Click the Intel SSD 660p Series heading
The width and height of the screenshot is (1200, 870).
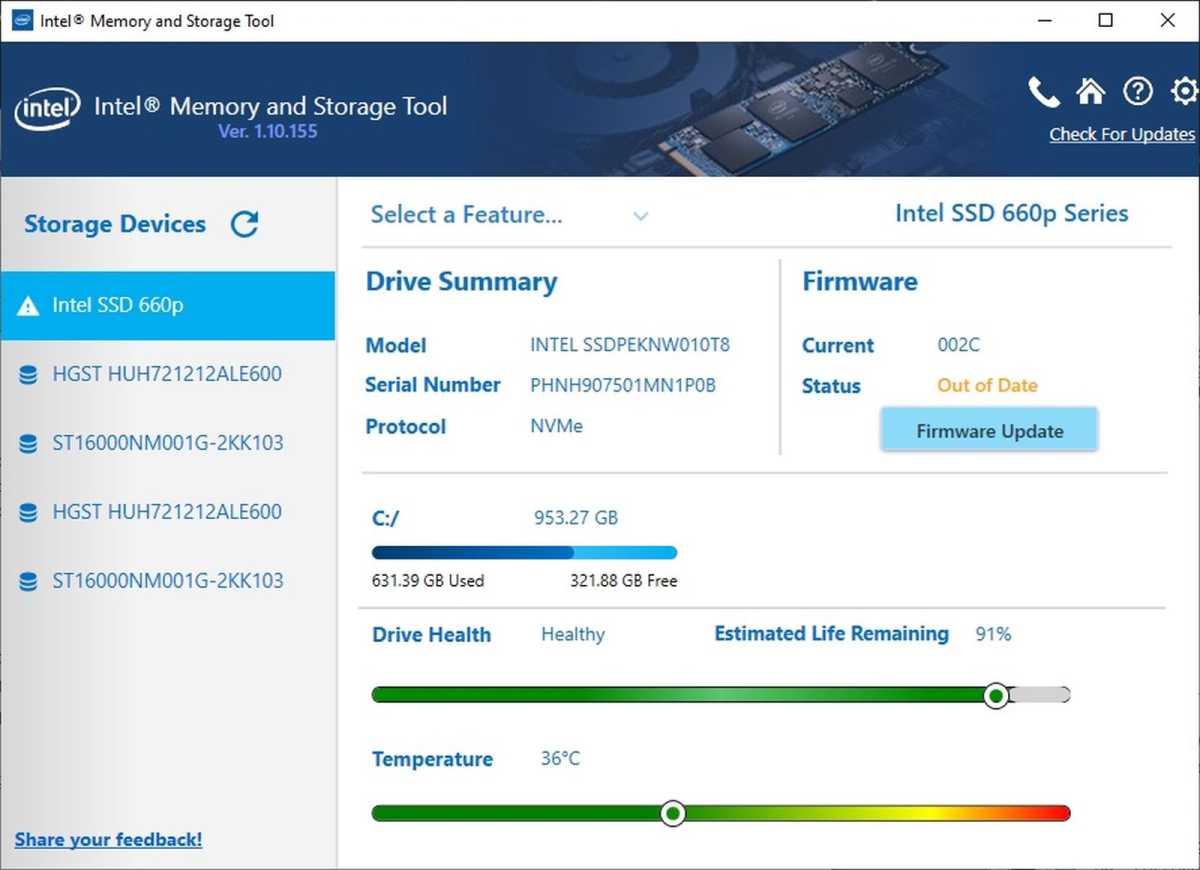[1012, 214]
